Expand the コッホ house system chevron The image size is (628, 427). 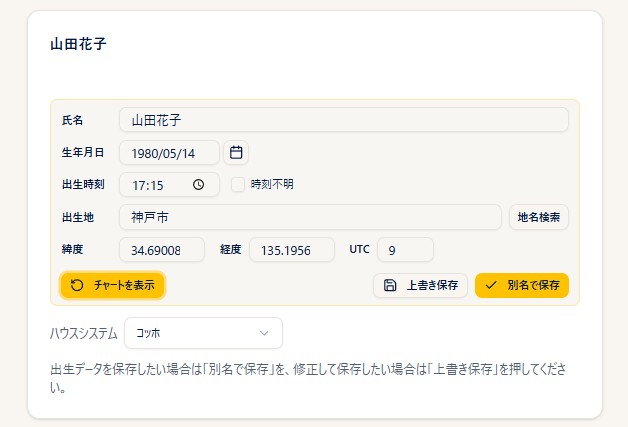pos(264,333)
